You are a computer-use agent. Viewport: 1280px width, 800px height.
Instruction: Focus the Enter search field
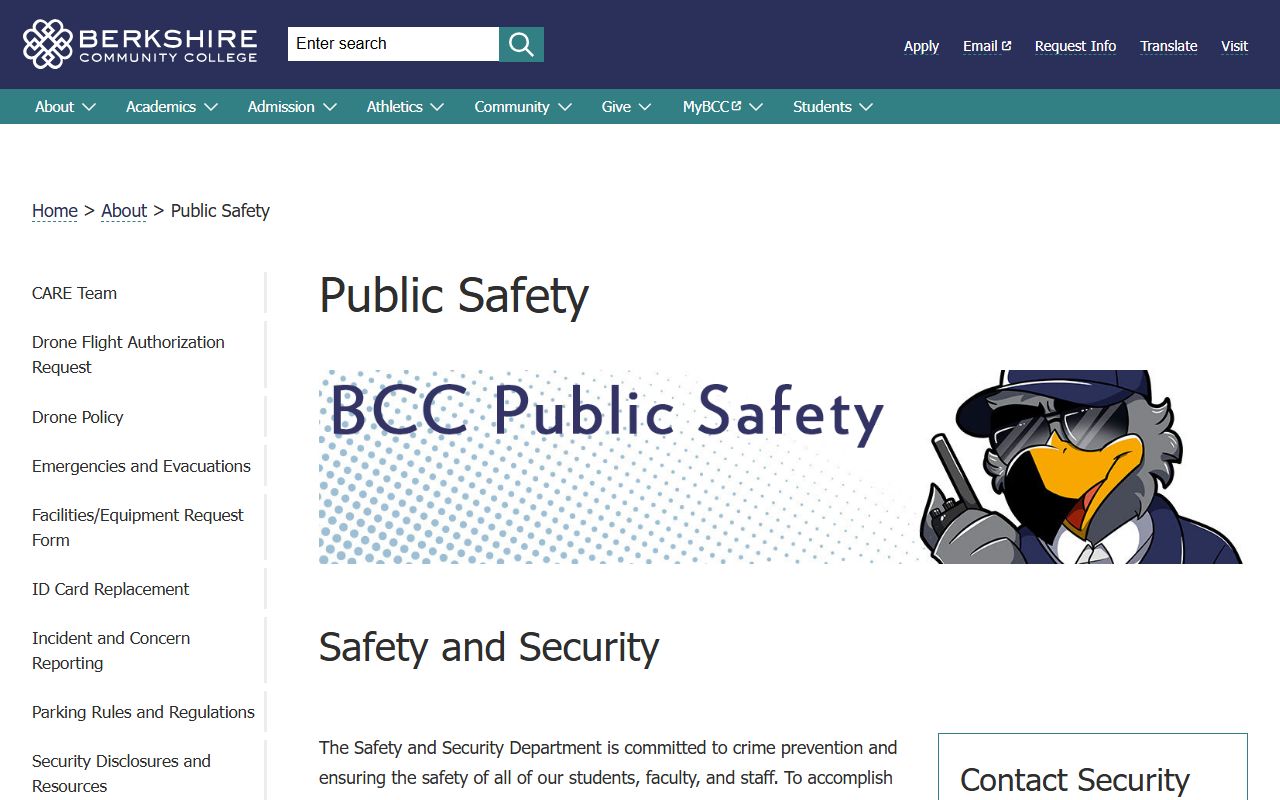pos(393,44)
